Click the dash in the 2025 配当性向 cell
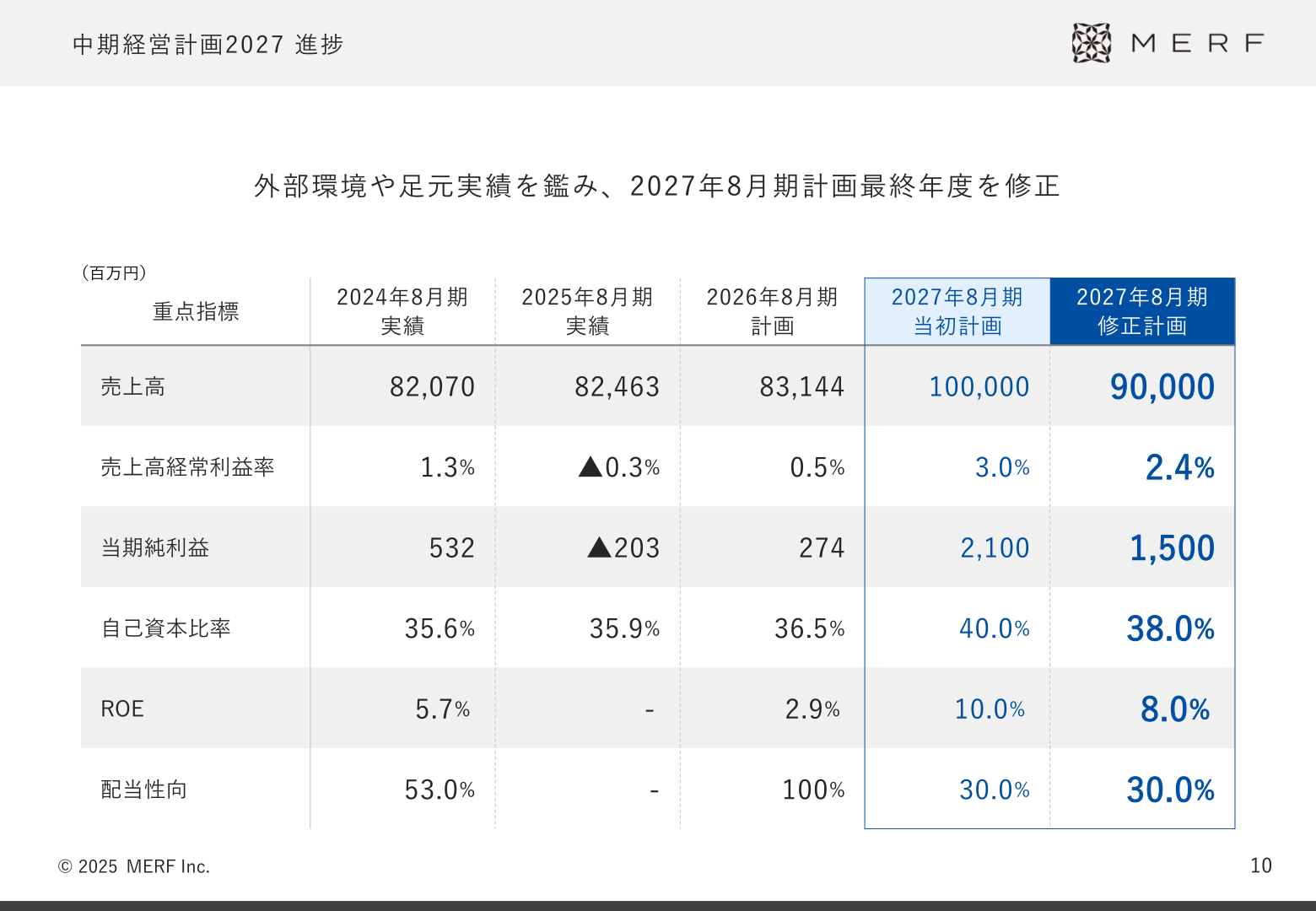 pos(654,791)
